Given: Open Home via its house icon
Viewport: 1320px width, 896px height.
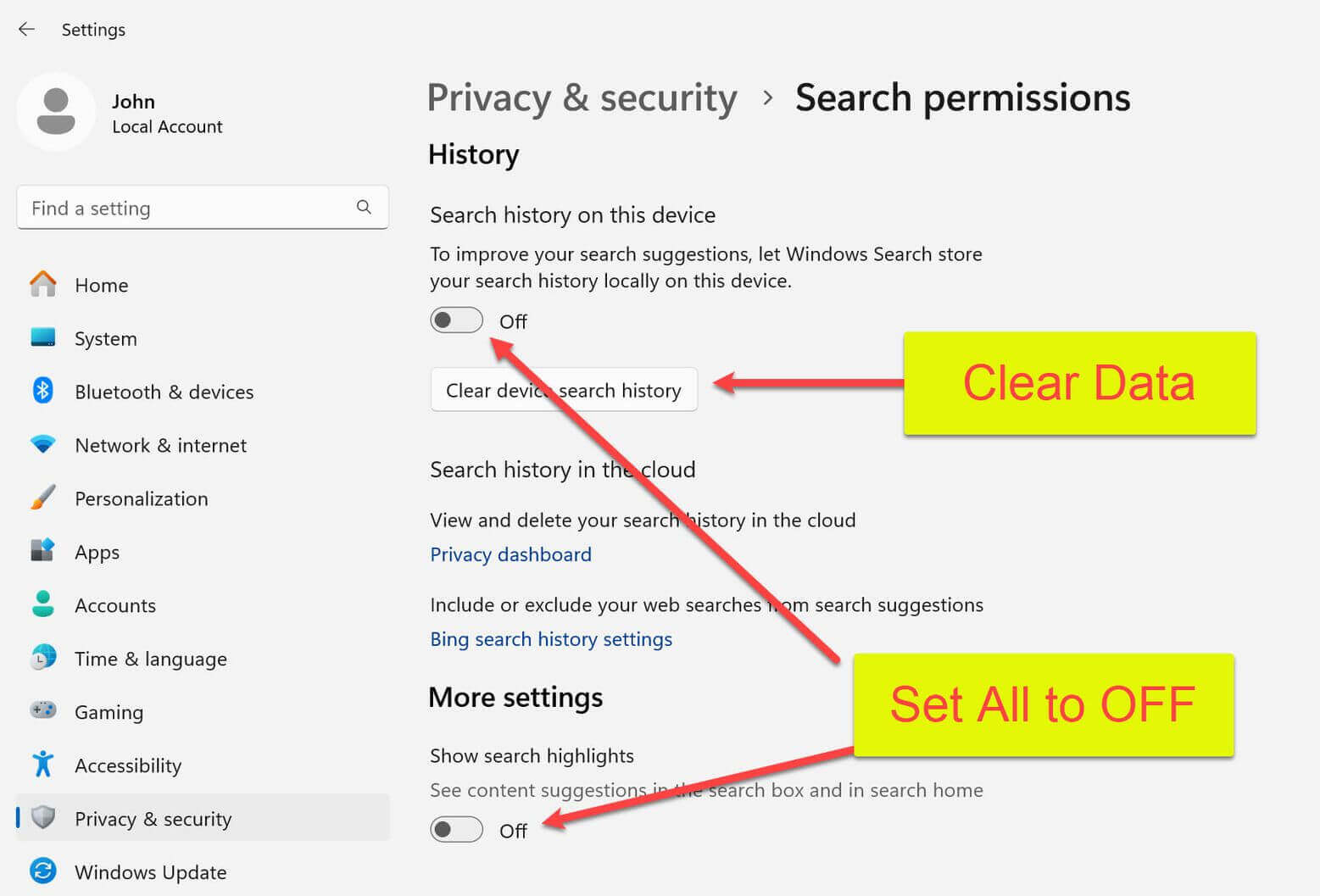Looking at the screenshot, I should pyautogui.click(x=43, y=284).
